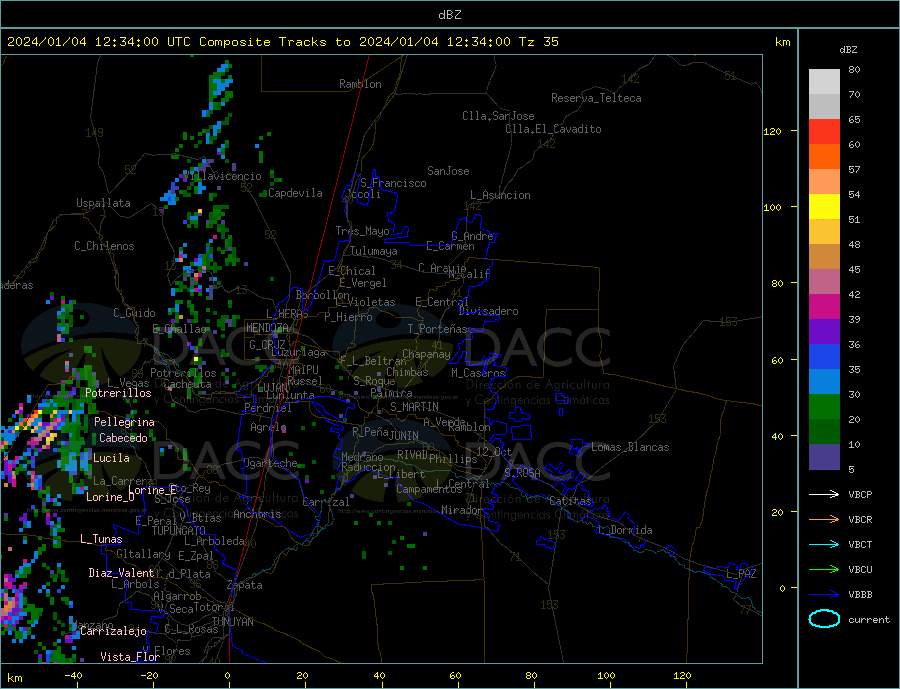Viewport: 900px width, 689px height.
Task: Select the red 65 dBZ color swatch
Action: (x=824, y=131)
